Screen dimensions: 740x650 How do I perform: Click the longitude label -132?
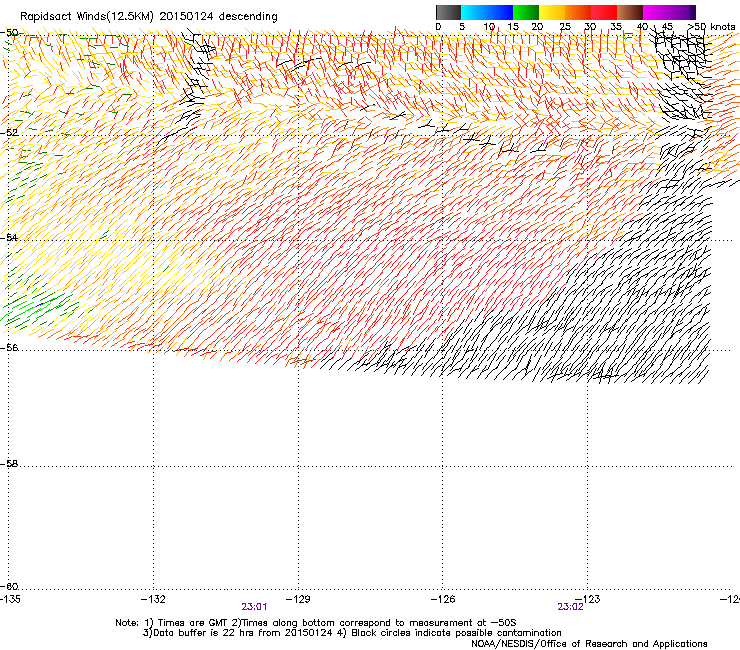pos(154,599)
